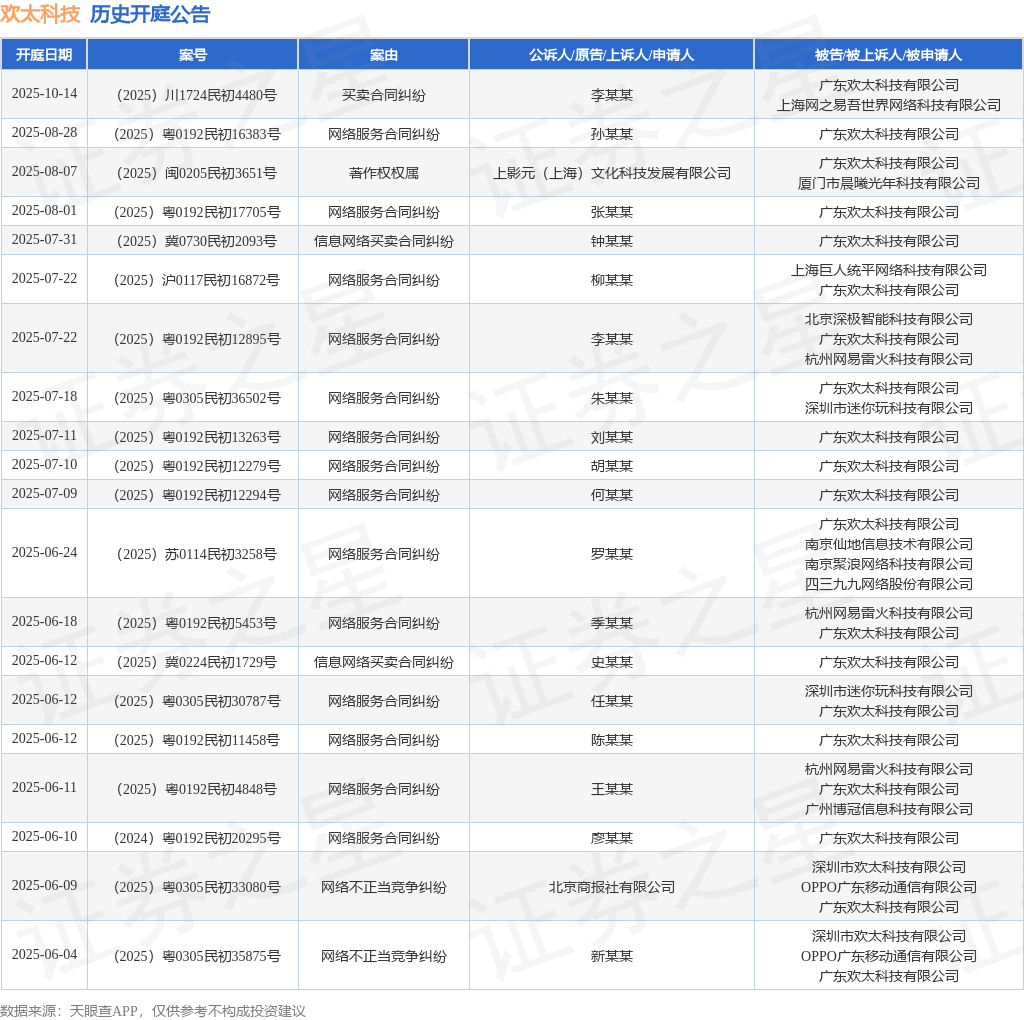The image size is (1024, 1020).
Task: Click plaintiff 廖某某
Action: [x=611, y=838]
